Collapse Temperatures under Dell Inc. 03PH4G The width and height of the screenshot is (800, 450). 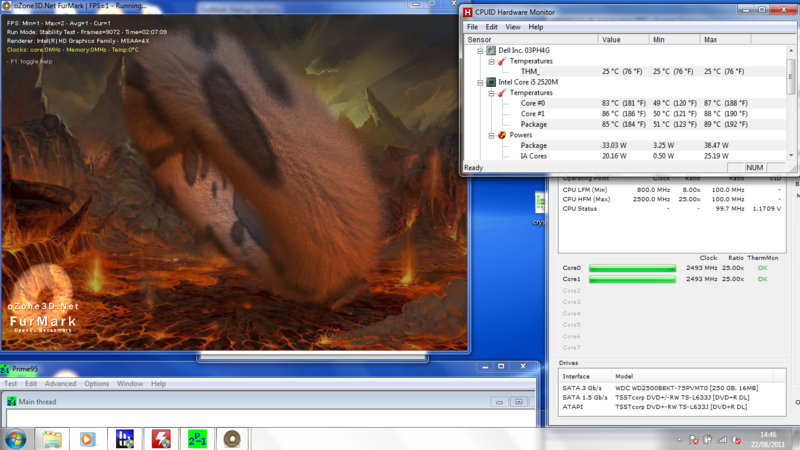(x=491, y=61)
